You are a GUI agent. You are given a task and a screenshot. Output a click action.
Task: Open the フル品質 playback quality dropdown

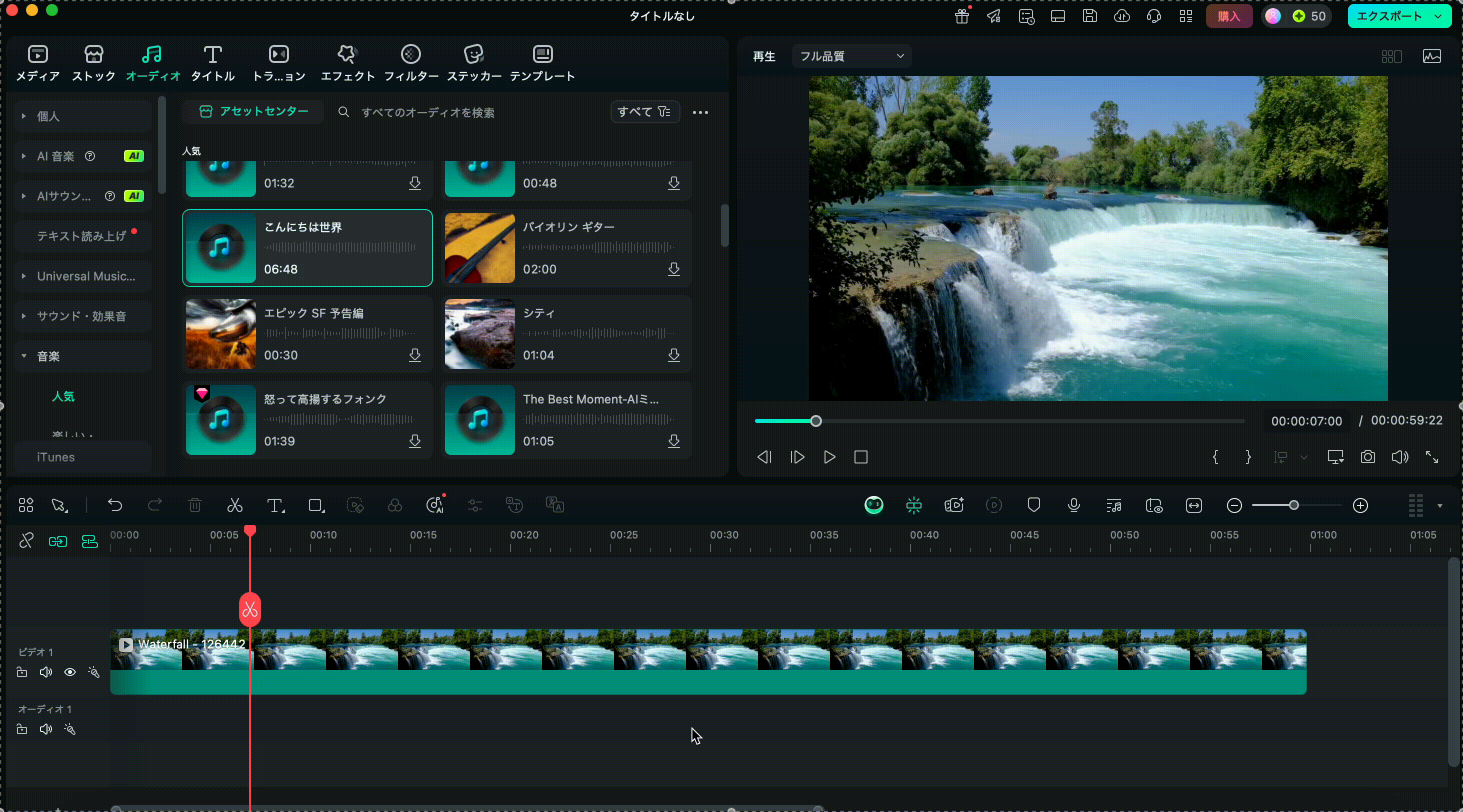[x=851, y=56]
